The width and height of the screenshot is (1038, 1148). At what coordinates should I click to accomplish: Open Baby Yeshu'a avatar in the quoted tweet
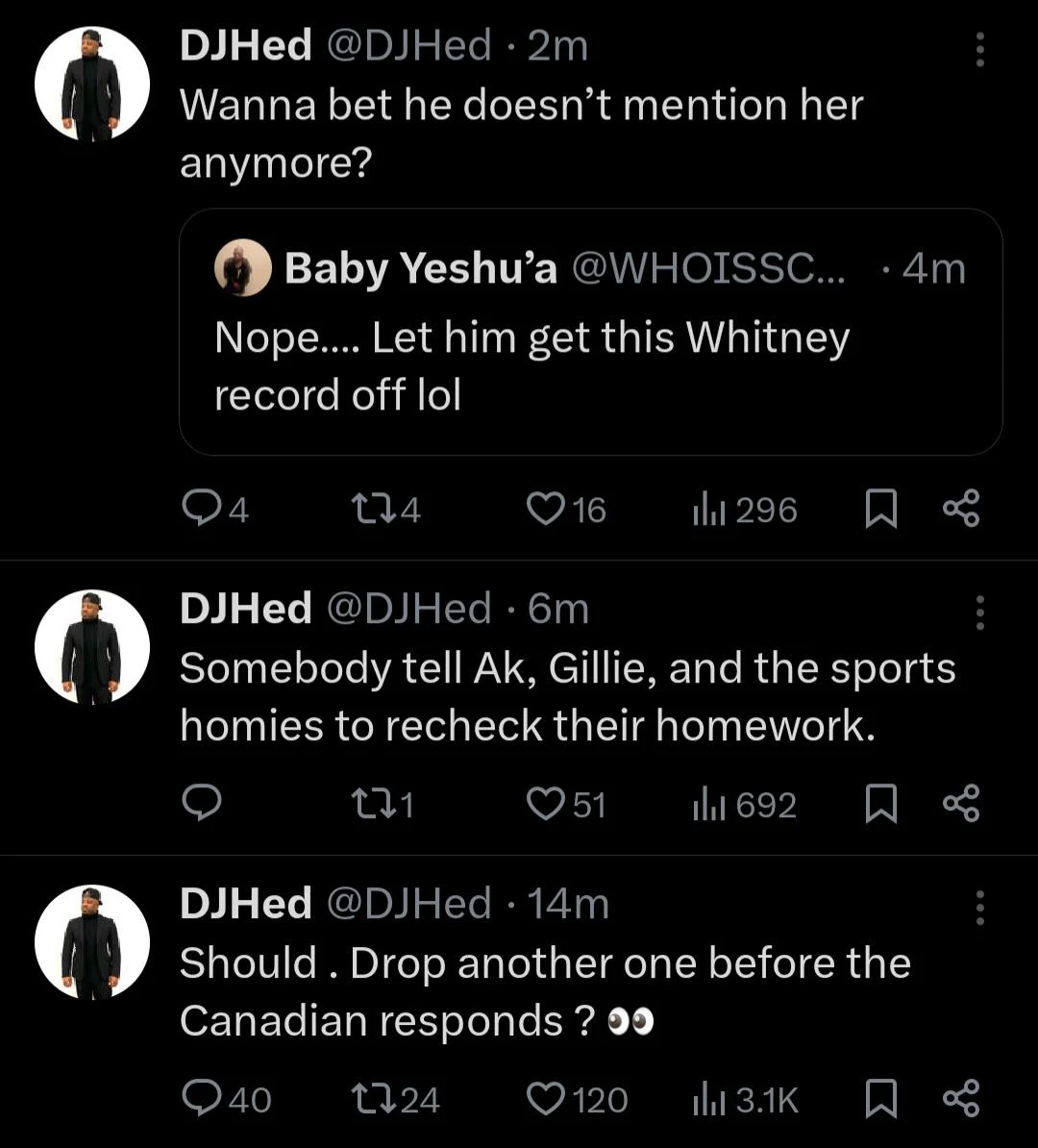(242, 267)
